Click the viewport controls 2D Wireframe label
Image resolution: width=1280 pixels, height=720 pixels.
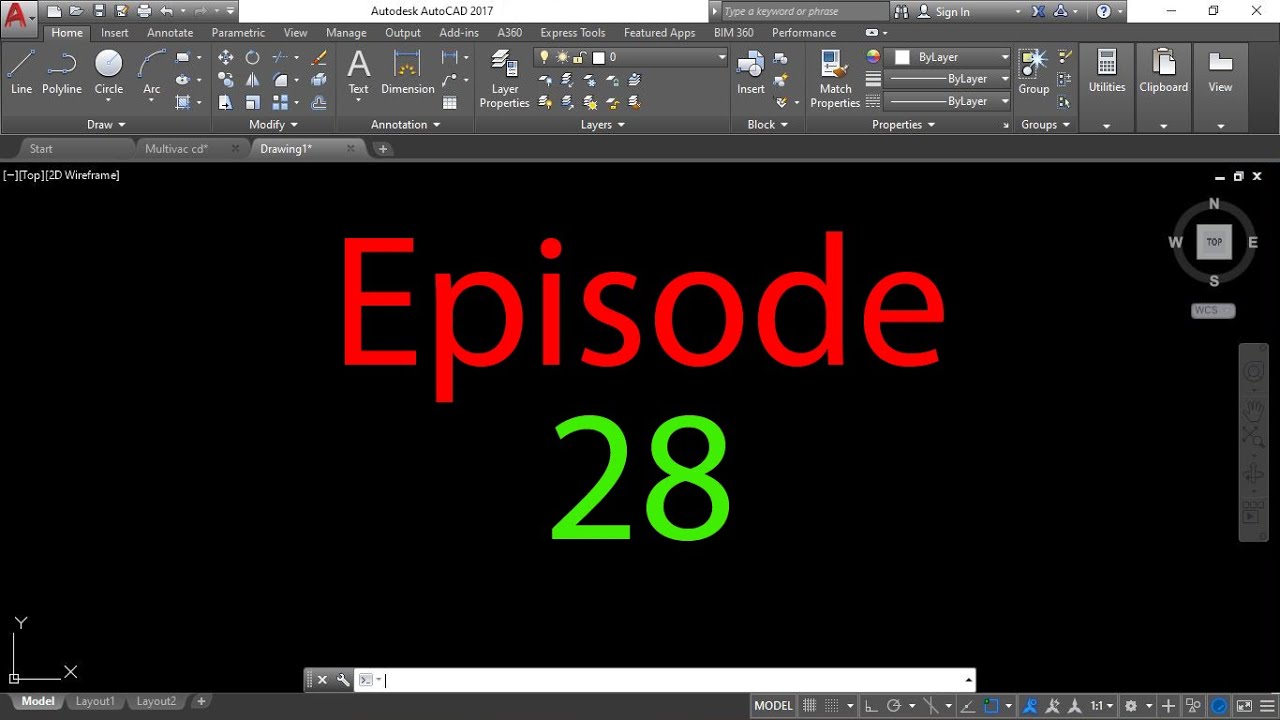83,175
